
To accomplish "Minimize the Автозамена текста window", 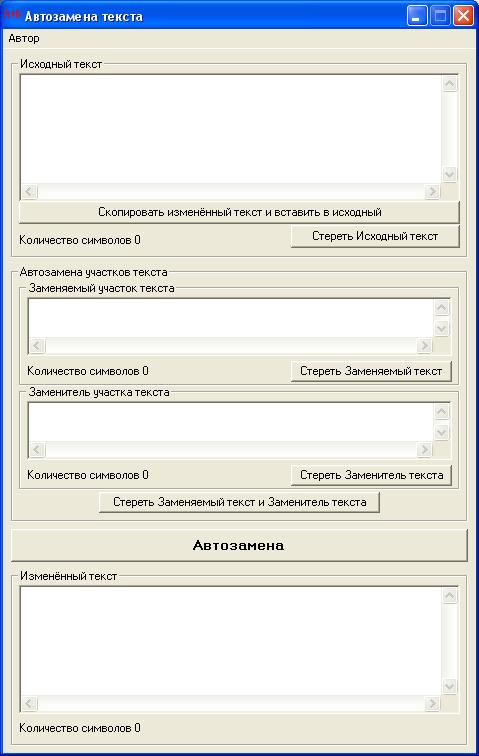I will point(417,16).
